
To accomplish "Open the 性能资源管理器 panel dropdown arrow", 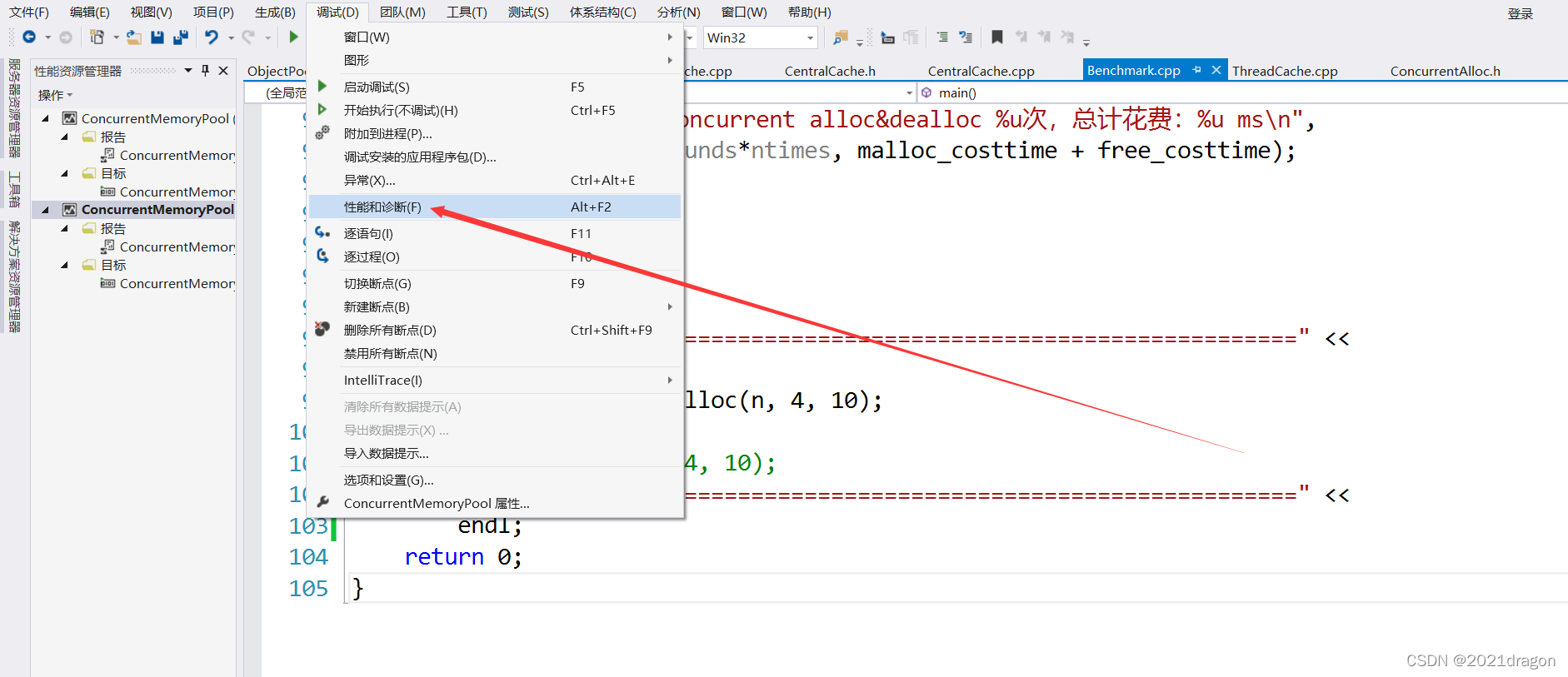I will pos(188,71).
